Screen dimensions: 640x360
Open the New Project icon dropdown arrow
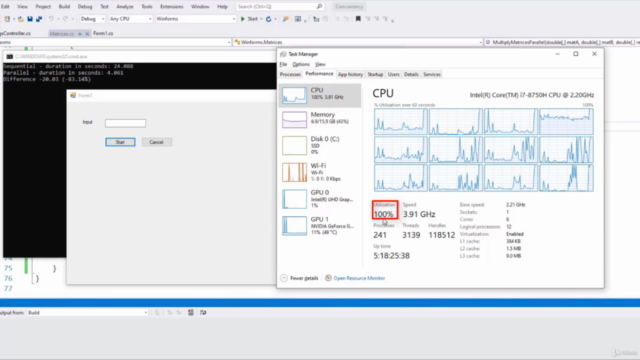[13, 19]
